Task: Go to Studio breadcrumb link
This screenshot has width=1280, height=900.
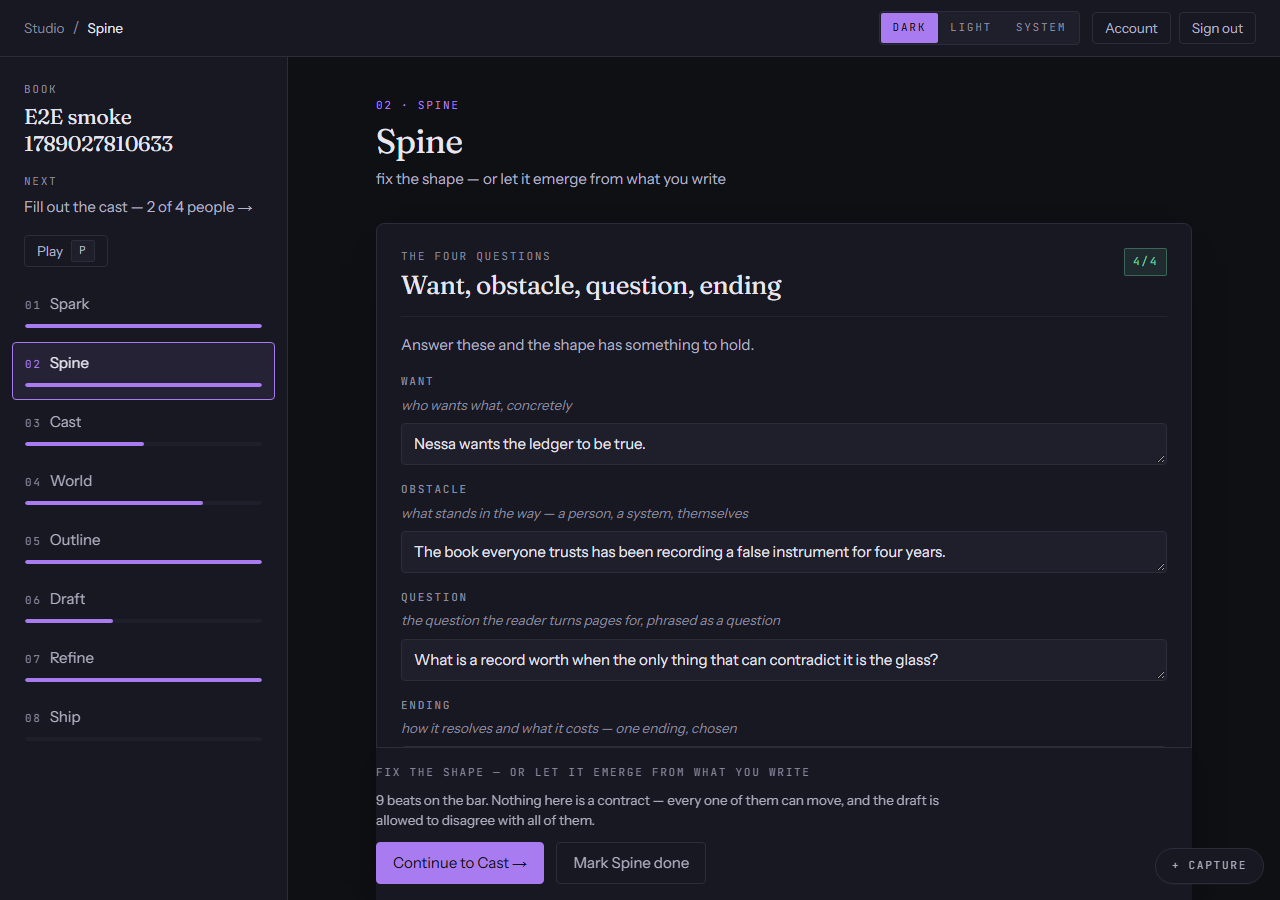Action: pyautogui.click(x=44, y=28)
